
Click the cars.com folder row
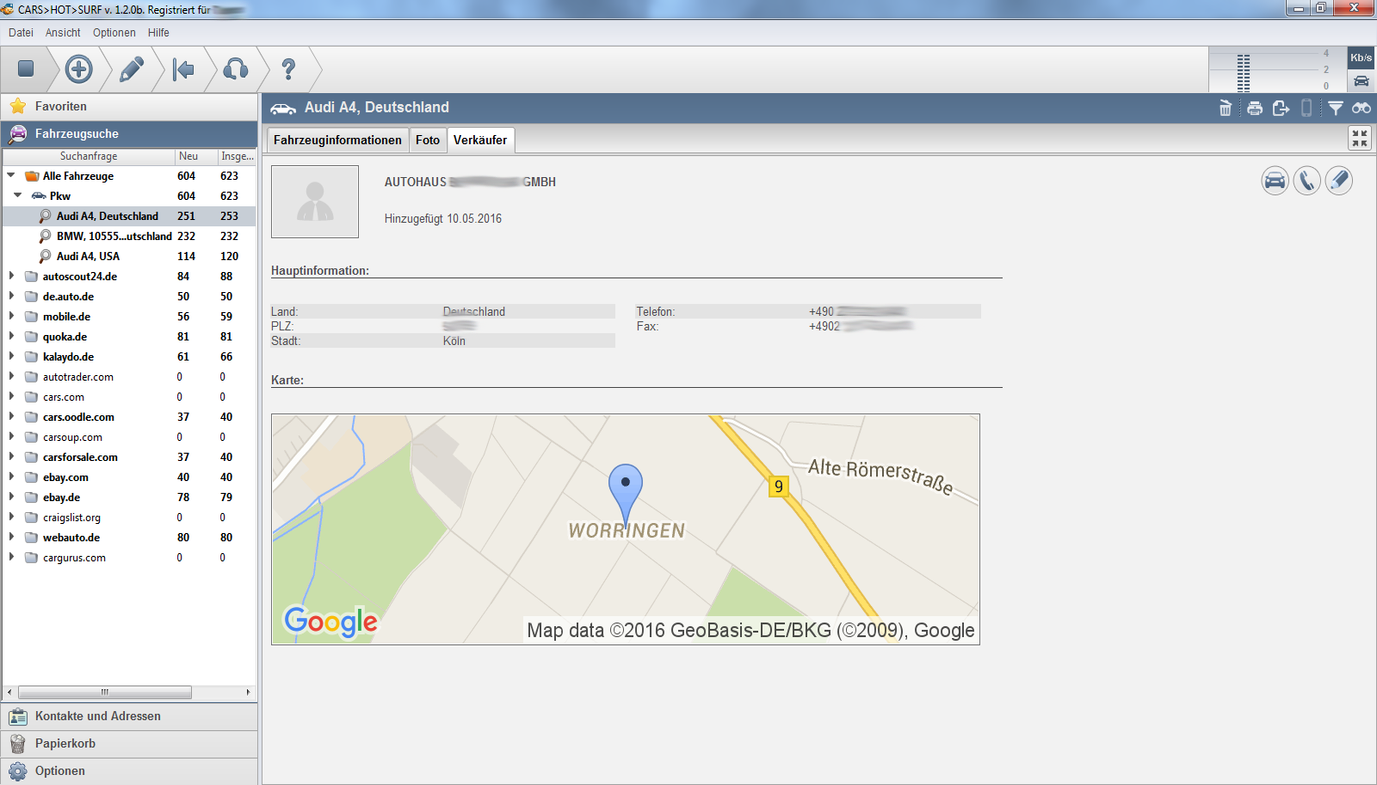pos(129,397)
